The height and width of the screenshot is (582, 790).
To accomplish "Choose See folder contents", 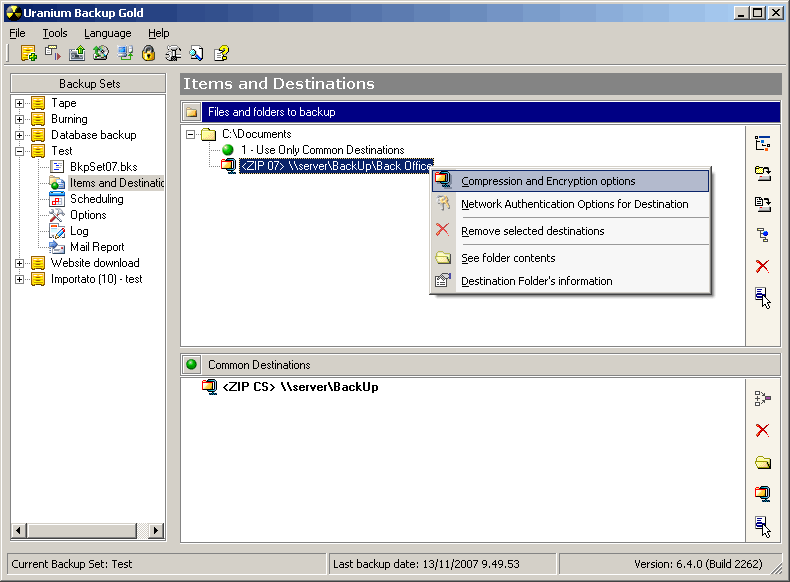I will pos(570,258).
